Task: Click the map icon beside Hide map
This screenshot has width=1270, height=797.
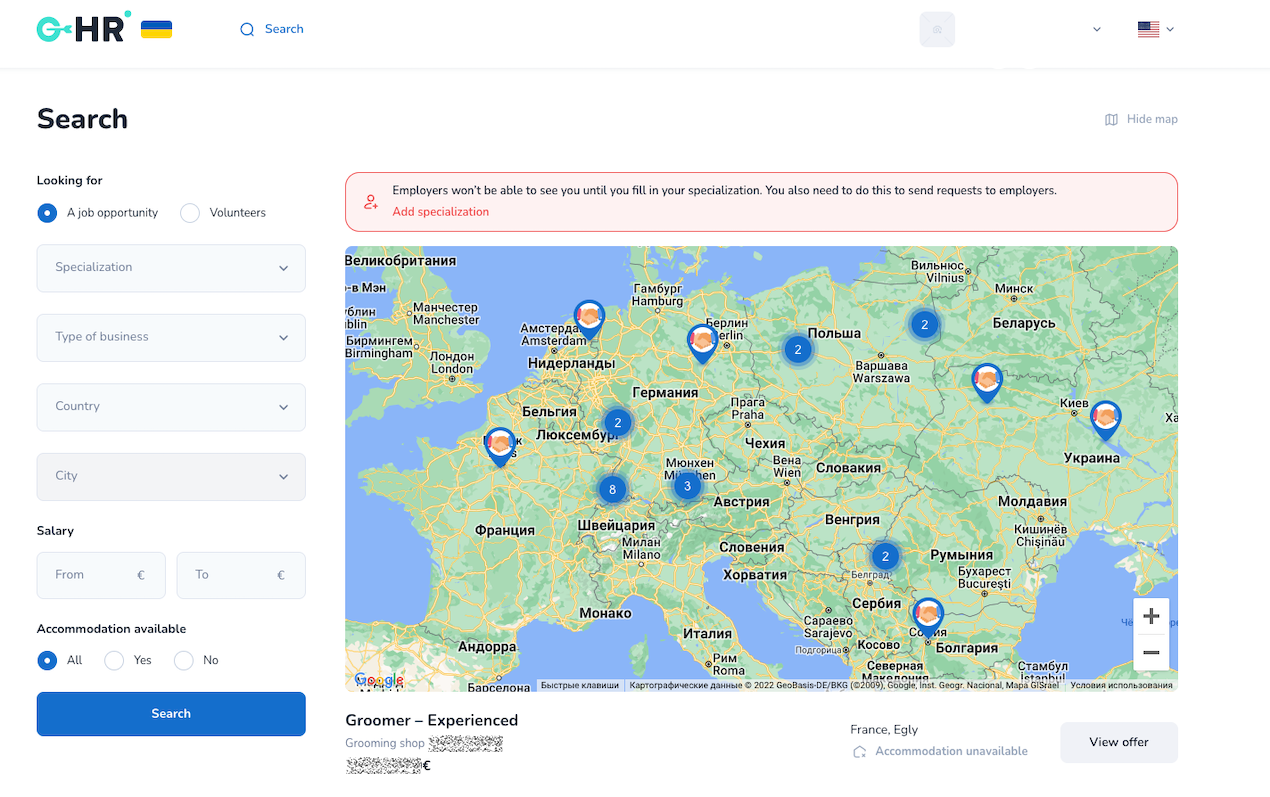Action: click(1111, 120)
